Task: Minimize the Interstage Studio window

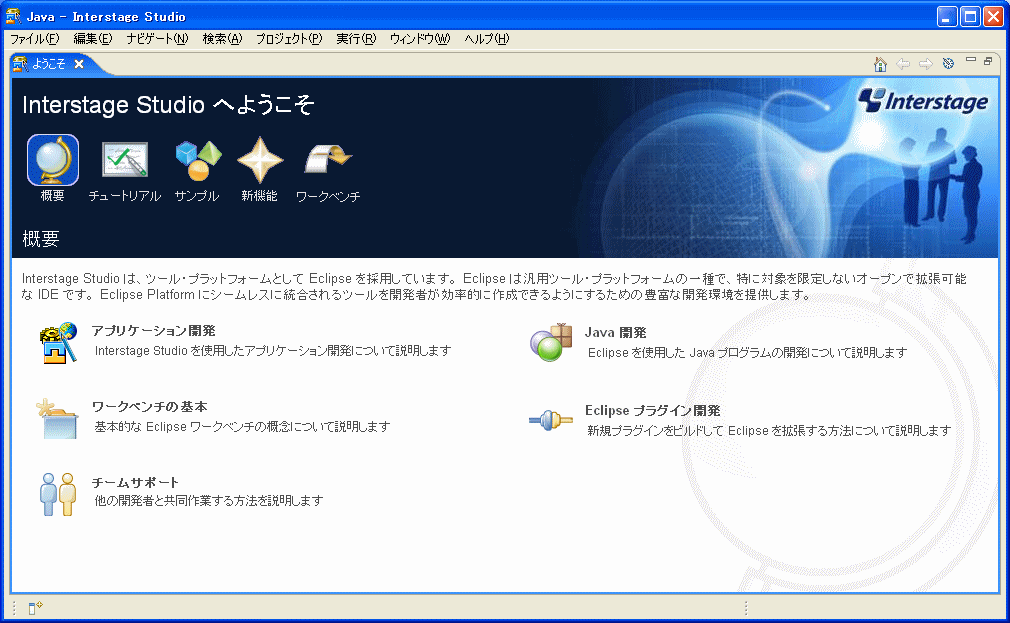Action: (x=947, y=17)
